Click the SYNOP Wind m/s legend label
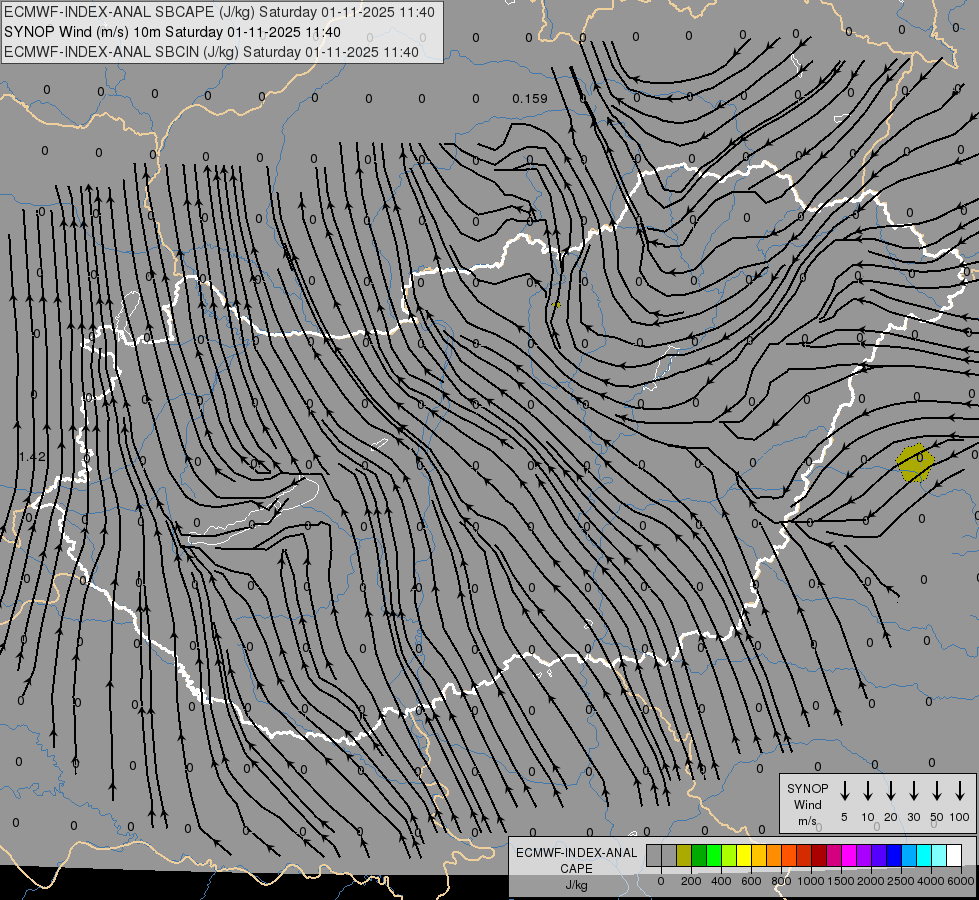The width and height of the screenshot is (979, 900). click(x=808, y=804)
